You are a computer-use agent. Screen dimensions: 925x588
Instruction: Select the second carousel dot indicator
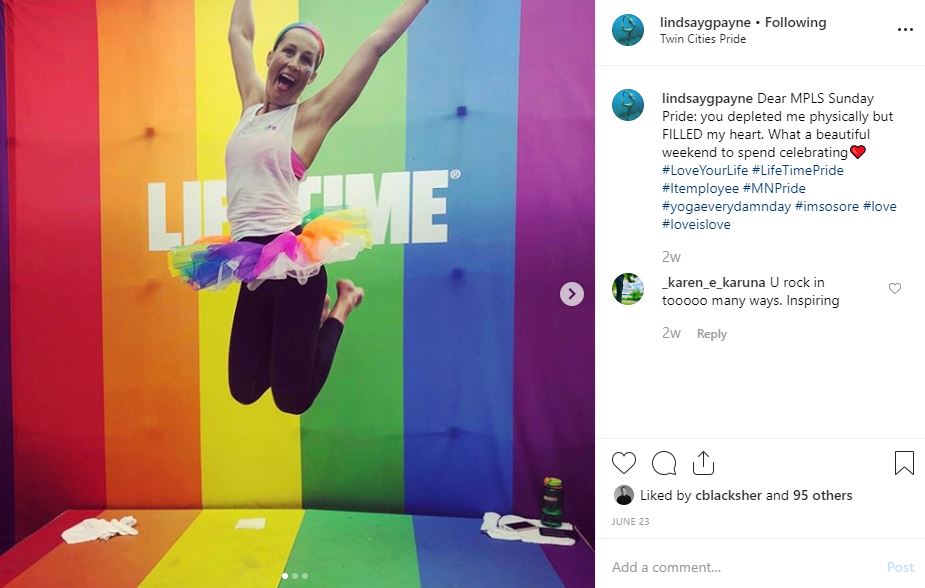tap(295, 576)
